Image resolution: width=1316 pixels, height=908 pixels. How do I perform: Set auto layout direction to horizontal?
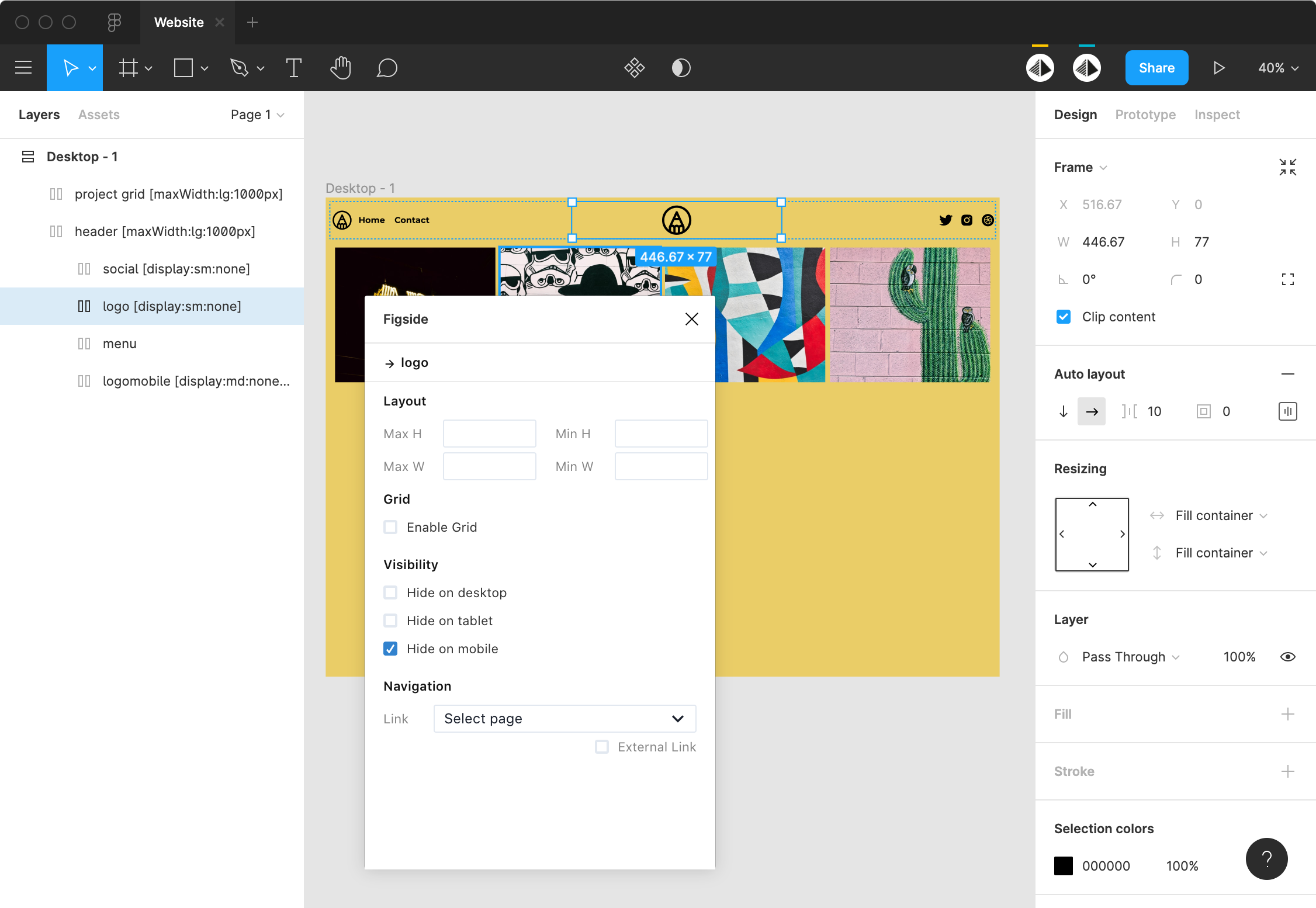[x=1092, y=411]
